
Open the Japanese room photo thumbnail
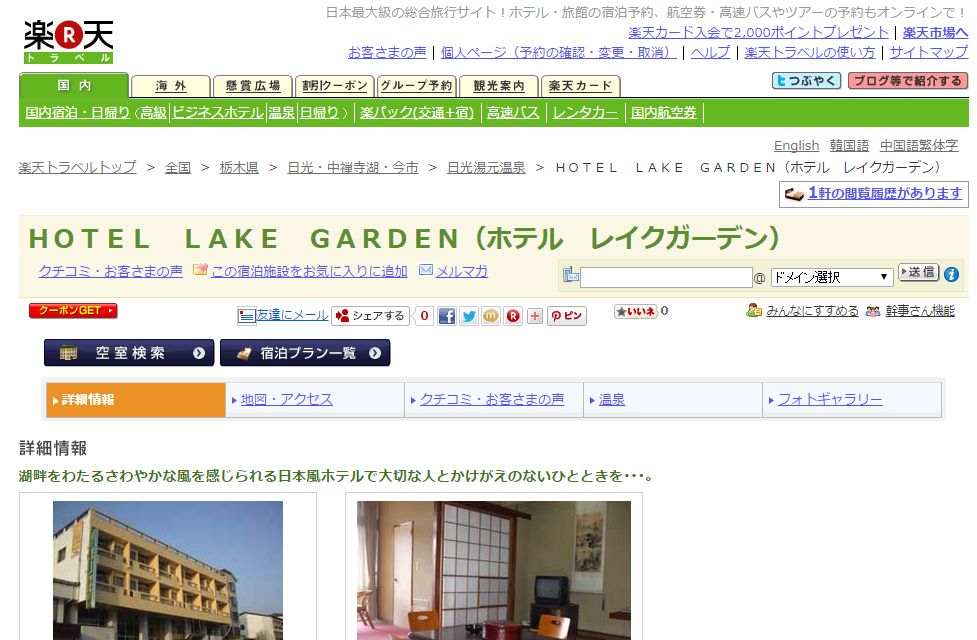coord(493,570)
